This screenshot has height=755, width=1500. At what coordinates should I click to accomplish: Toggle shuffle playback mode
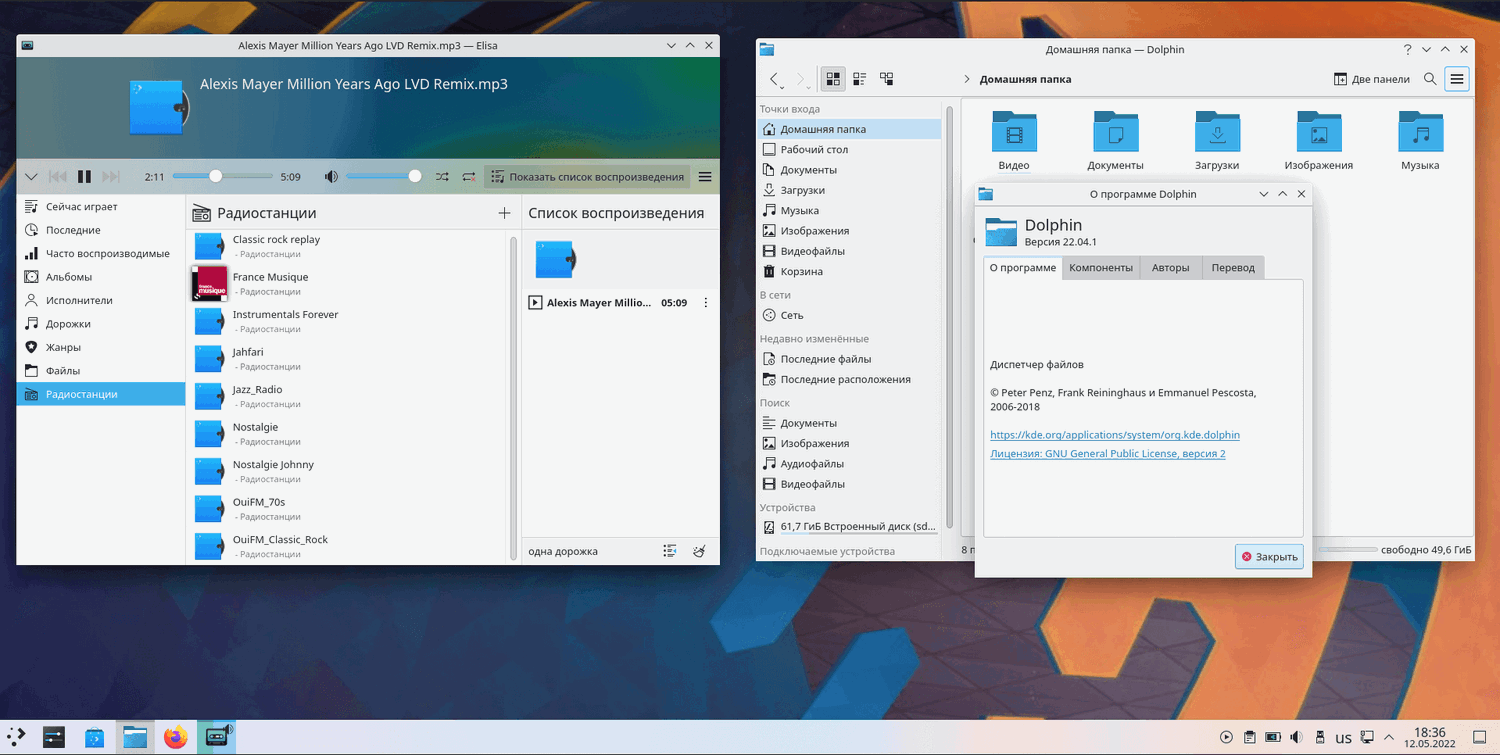click(x=442, y=177)
